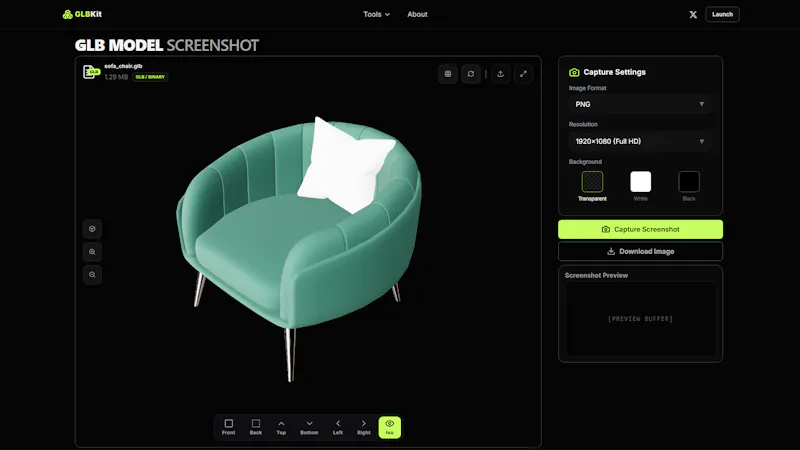Click the Launch button
Screen dimensions: 800x450
click(722, 14)
